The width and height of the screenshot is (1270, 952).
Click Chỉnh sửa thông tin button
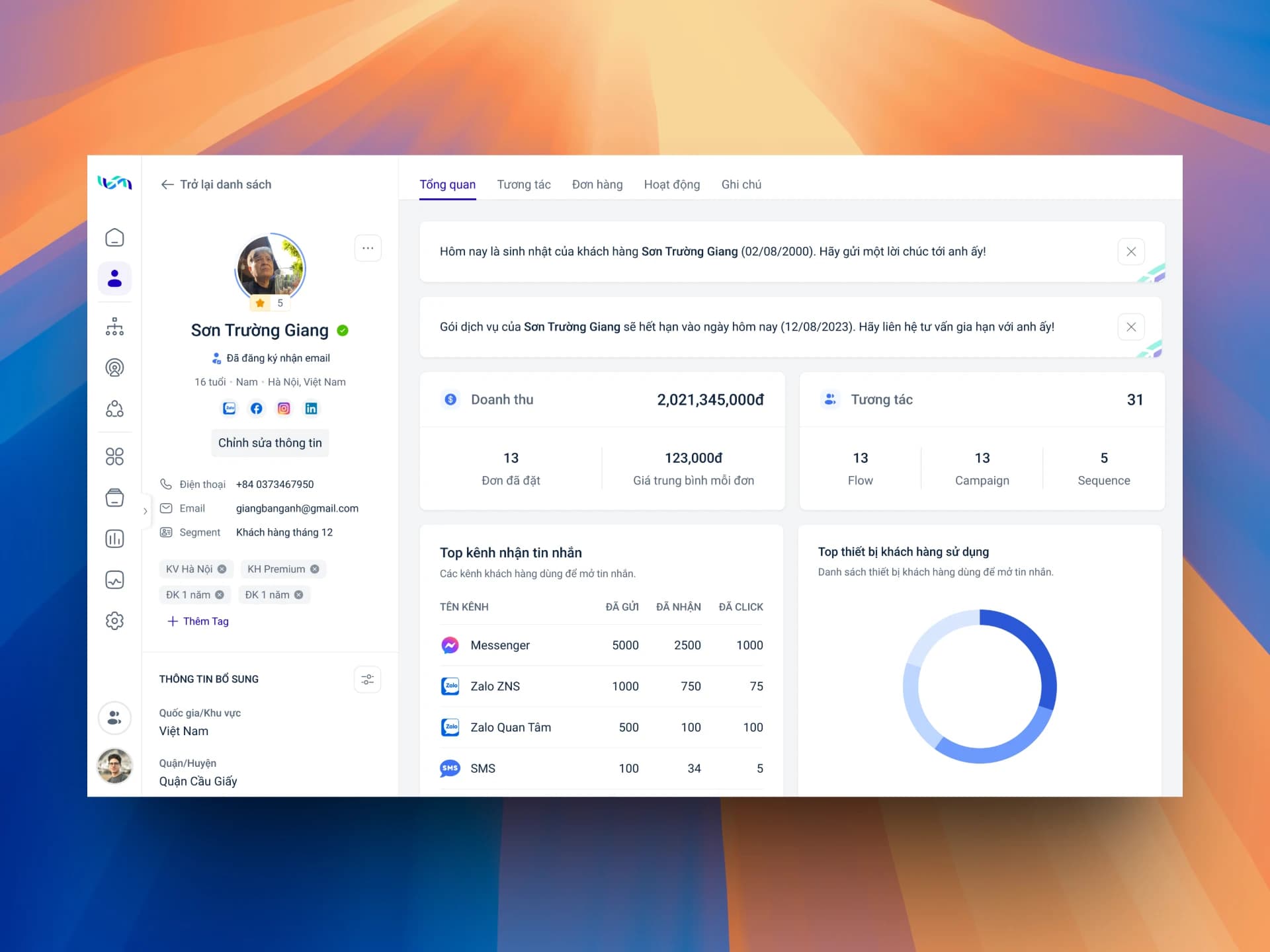click(x=270, y=443)
